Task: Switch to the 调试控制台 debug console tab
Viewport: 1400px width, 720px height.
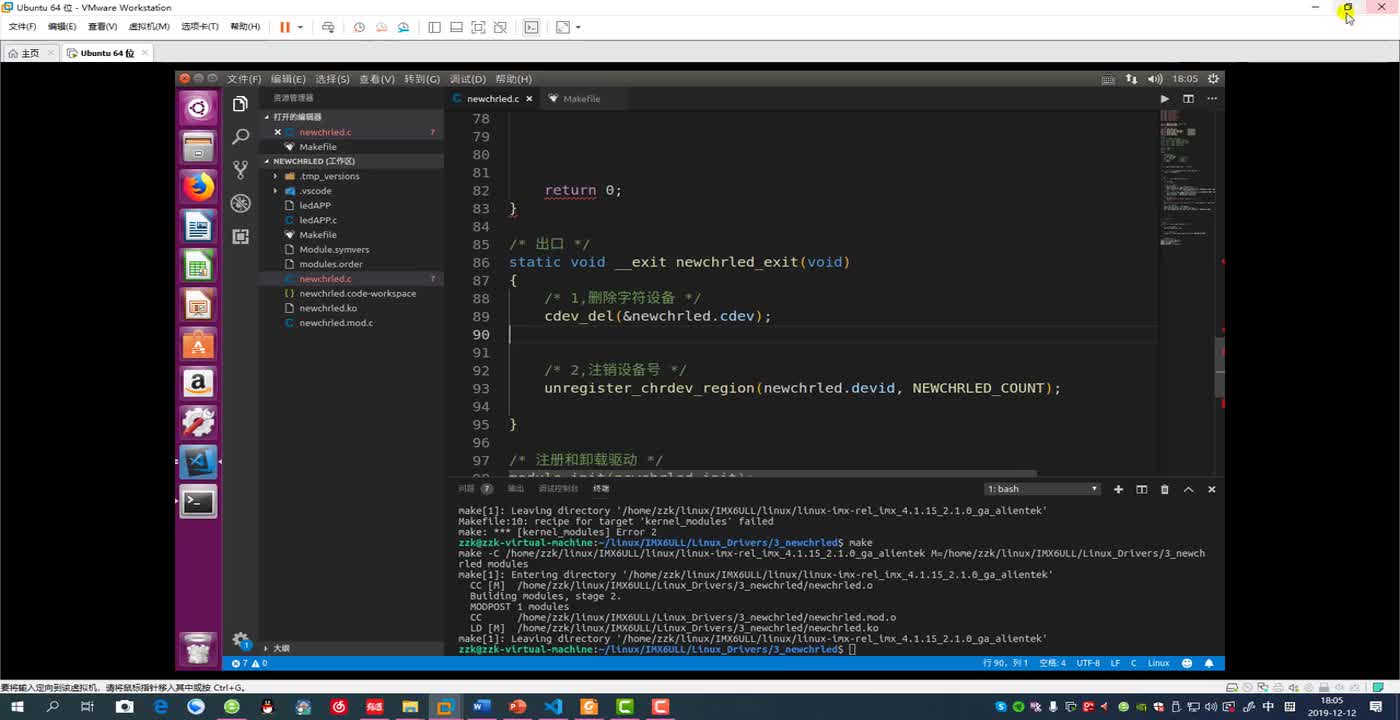Action: click(x=558, y=489)
